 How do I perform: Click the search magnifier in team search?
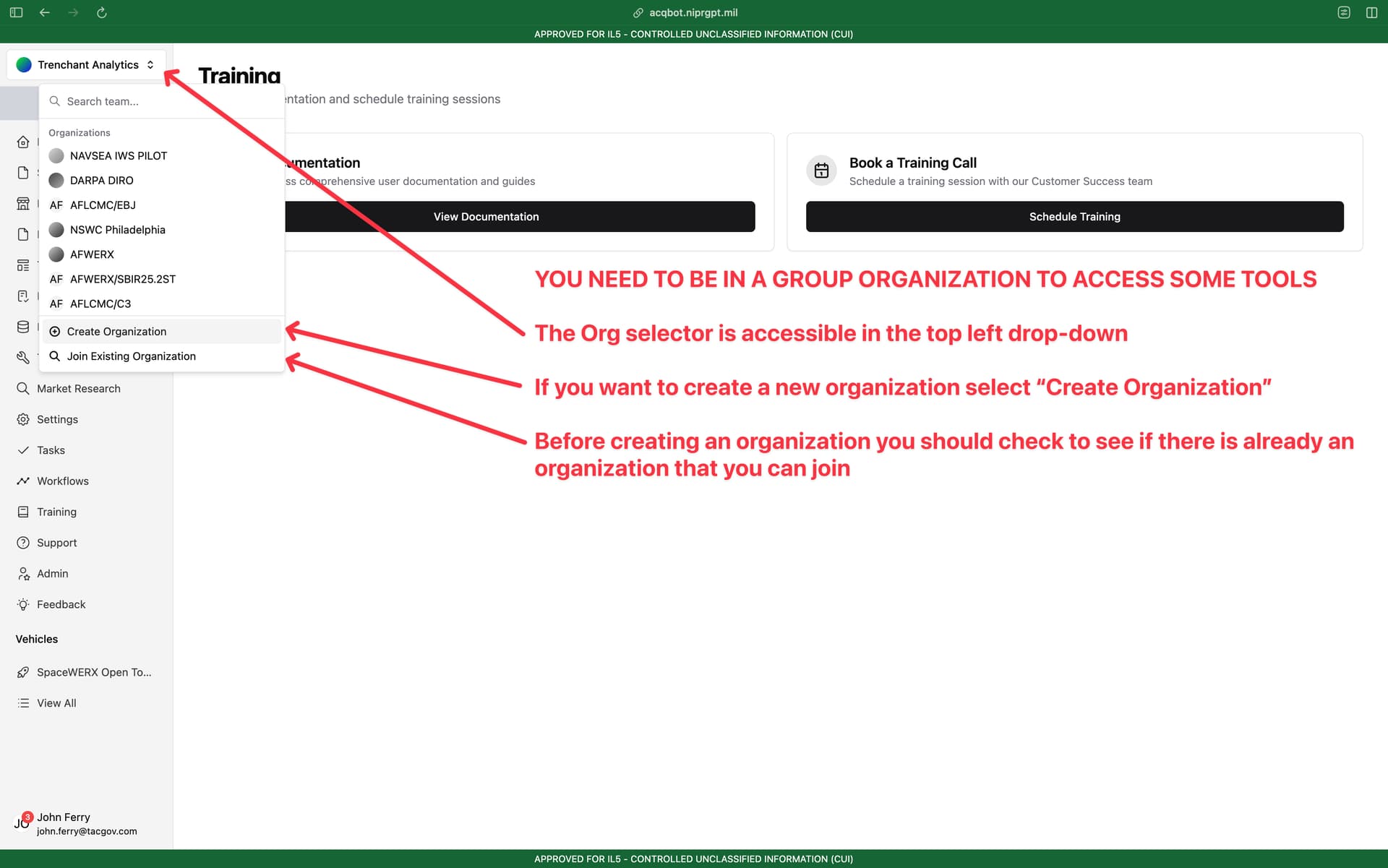click(55, 101)
